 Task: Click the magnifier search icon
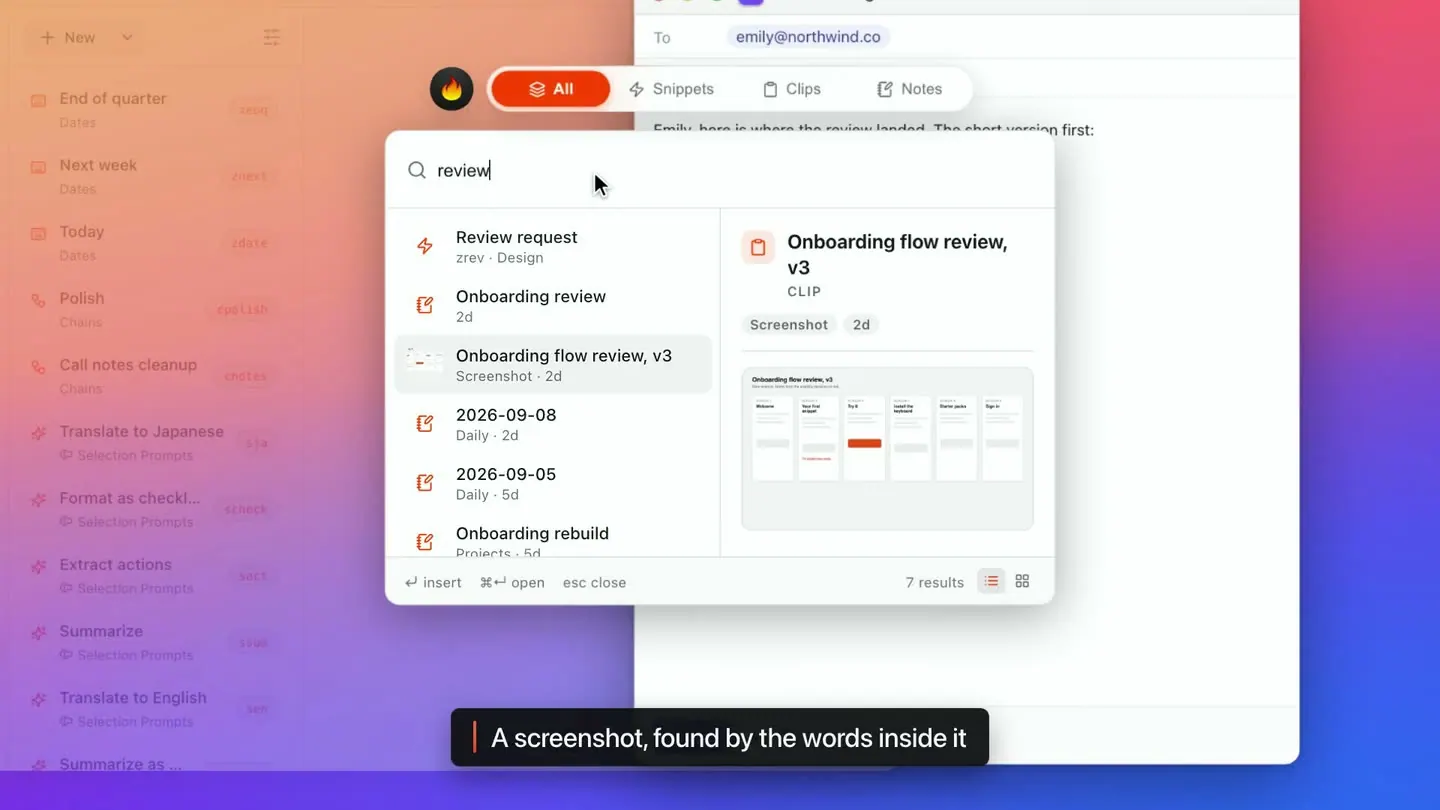pos(417,170)
